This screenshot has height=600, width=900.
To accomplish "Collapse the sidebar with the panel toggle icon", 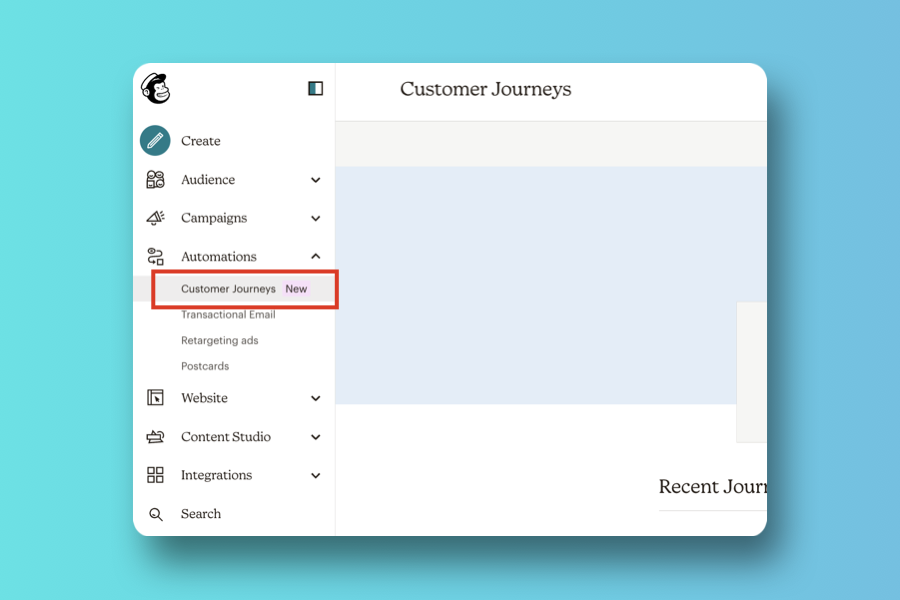I will (x=316, y=88).
